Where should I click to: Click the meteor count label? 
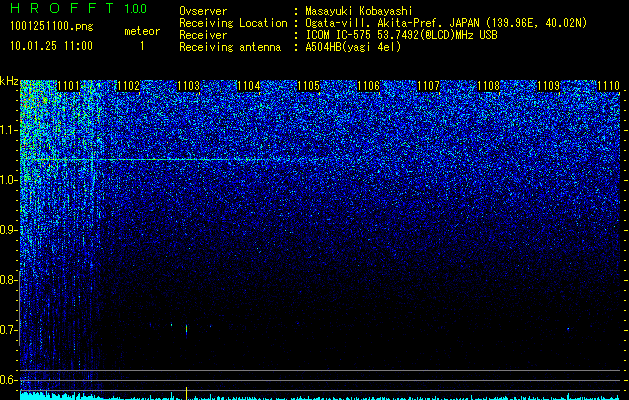click(142, 31)
